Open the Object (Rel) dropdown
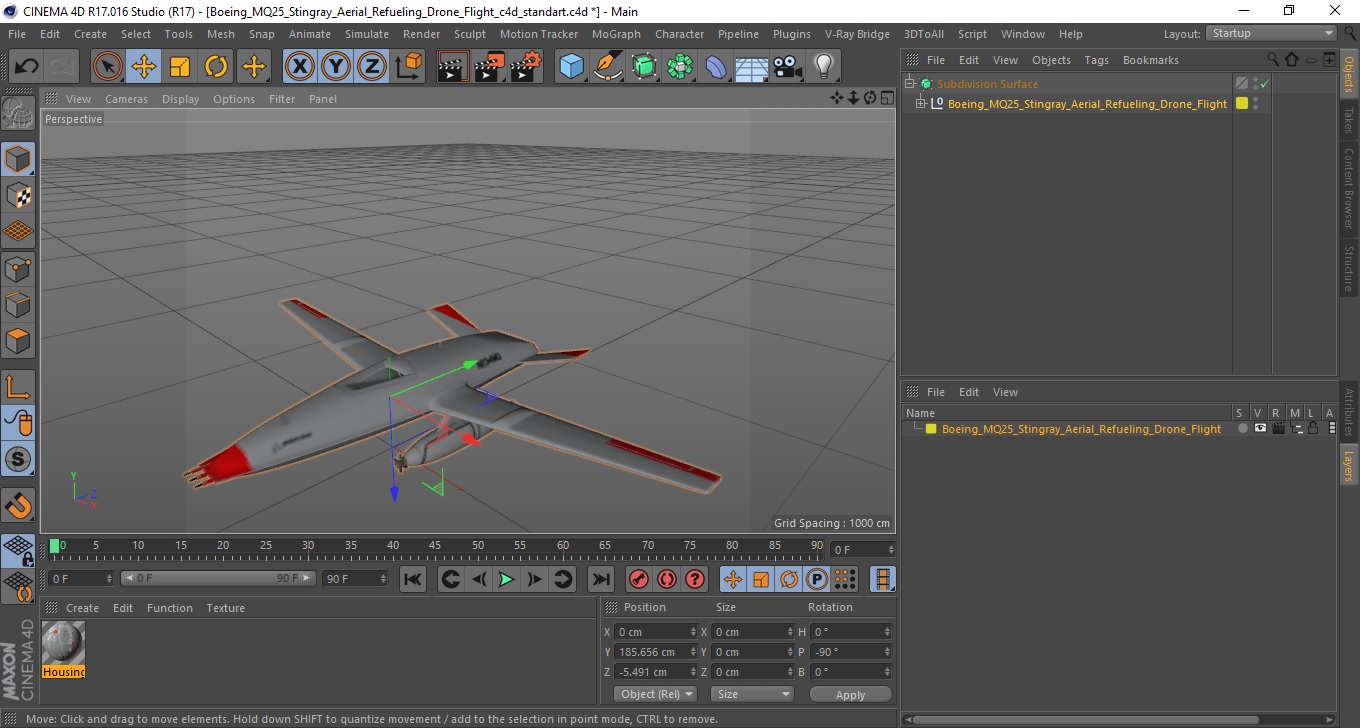Screen dimensions: 1360x728 [x=655, y=694]
